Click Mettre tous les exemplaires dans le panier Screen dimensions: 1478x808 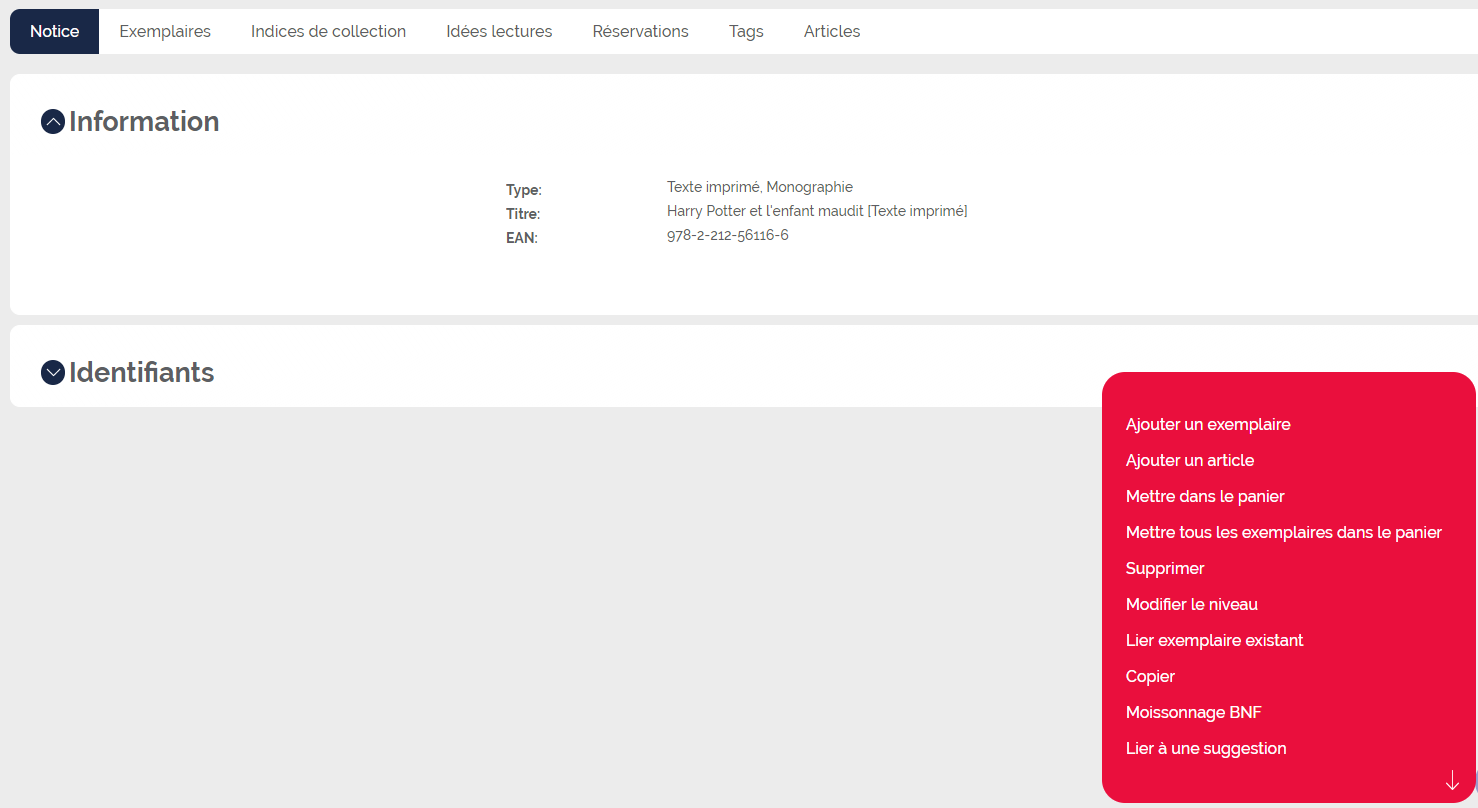coord(1284,532)
